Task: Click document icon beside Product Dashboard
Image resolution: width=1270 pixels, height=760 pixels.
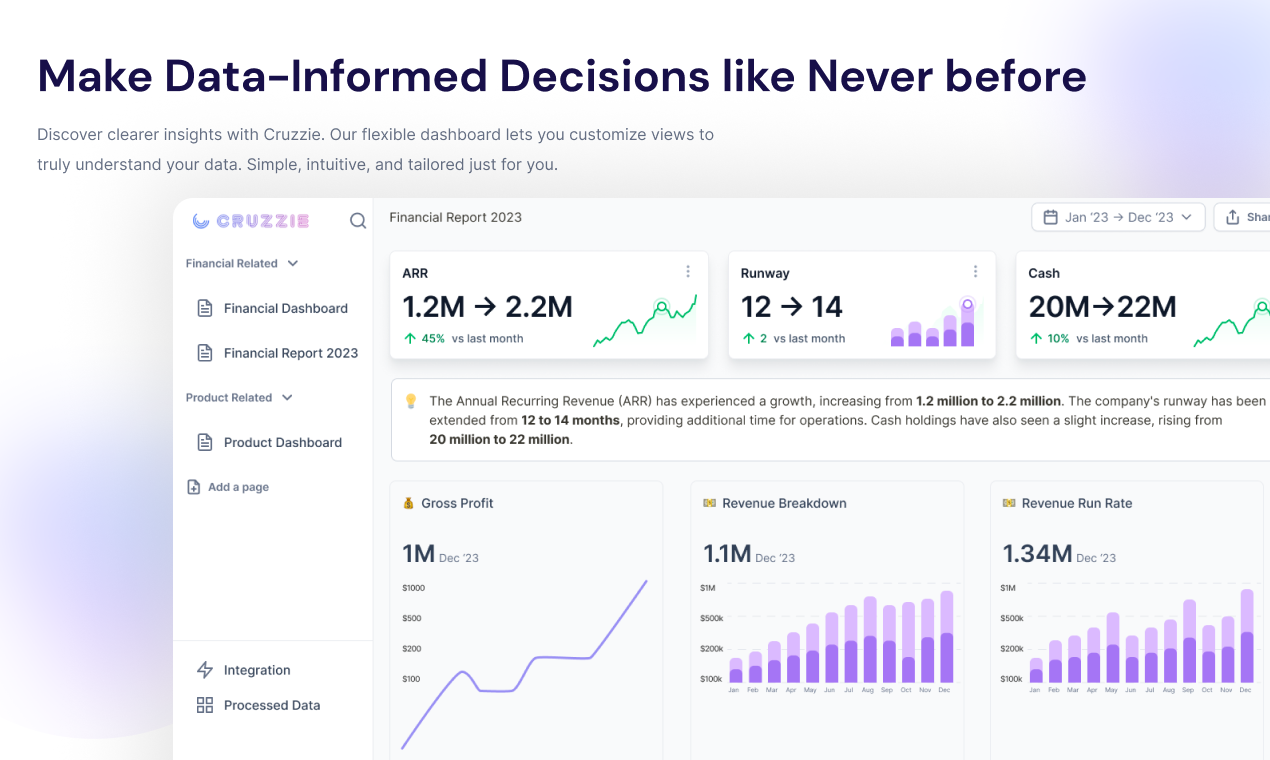Action: [205, 442]
